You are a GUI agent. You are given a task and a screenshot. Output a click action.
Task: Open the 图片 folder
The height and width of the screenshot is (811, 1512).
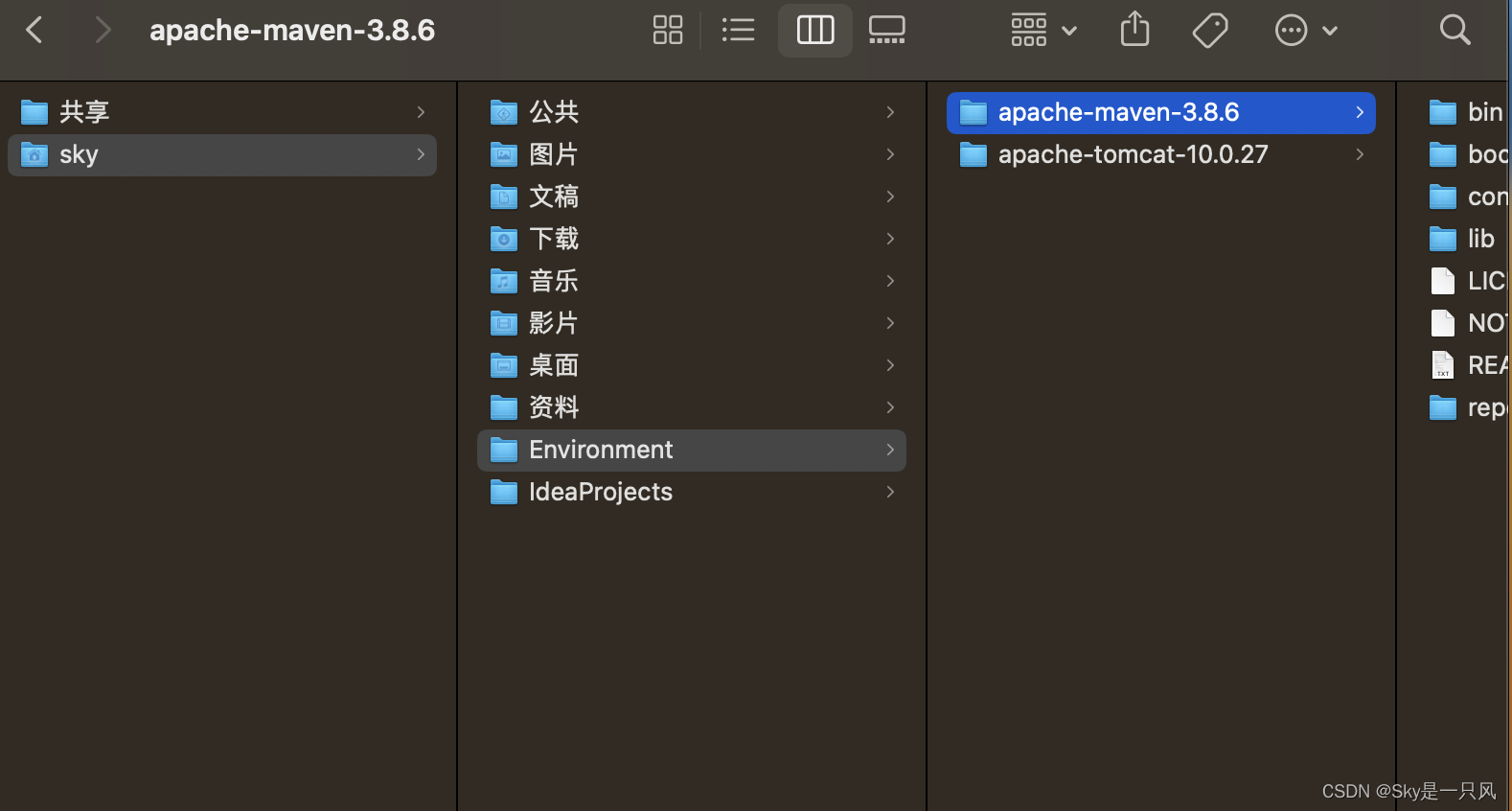[x=692, y=154]
